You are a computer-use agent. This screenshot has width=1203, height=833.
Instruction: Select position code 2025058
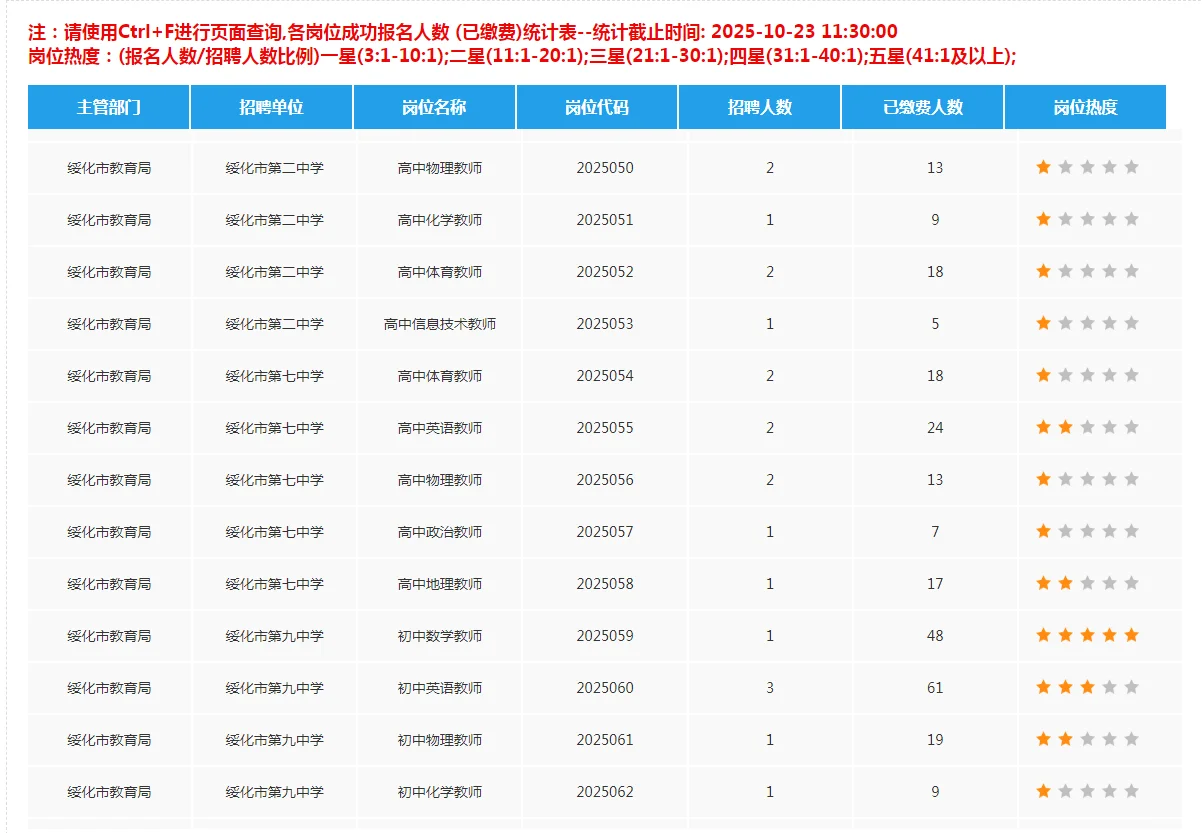[x=605, y=584]
